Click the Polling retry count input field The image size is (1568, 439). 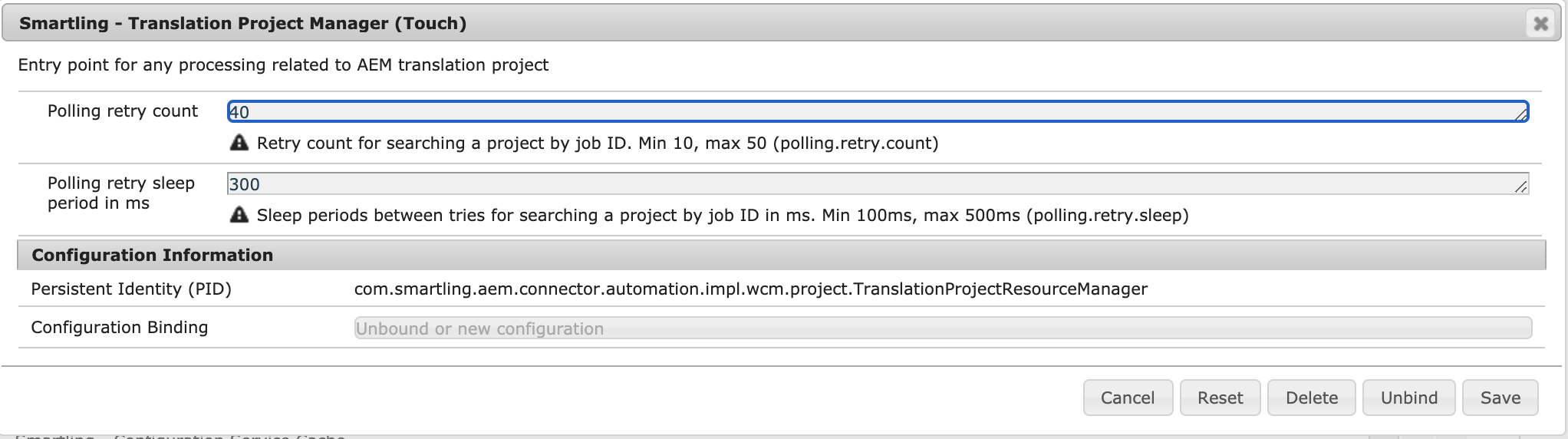click(878, 112)
